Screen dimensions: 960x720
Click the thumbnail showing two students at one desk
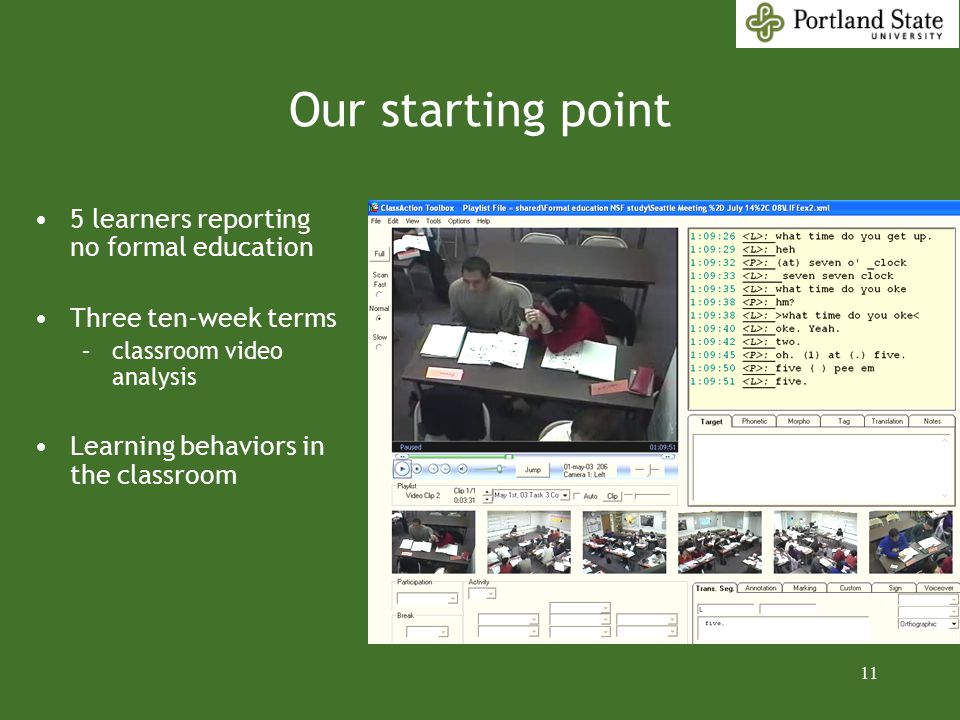click(433, 542)
